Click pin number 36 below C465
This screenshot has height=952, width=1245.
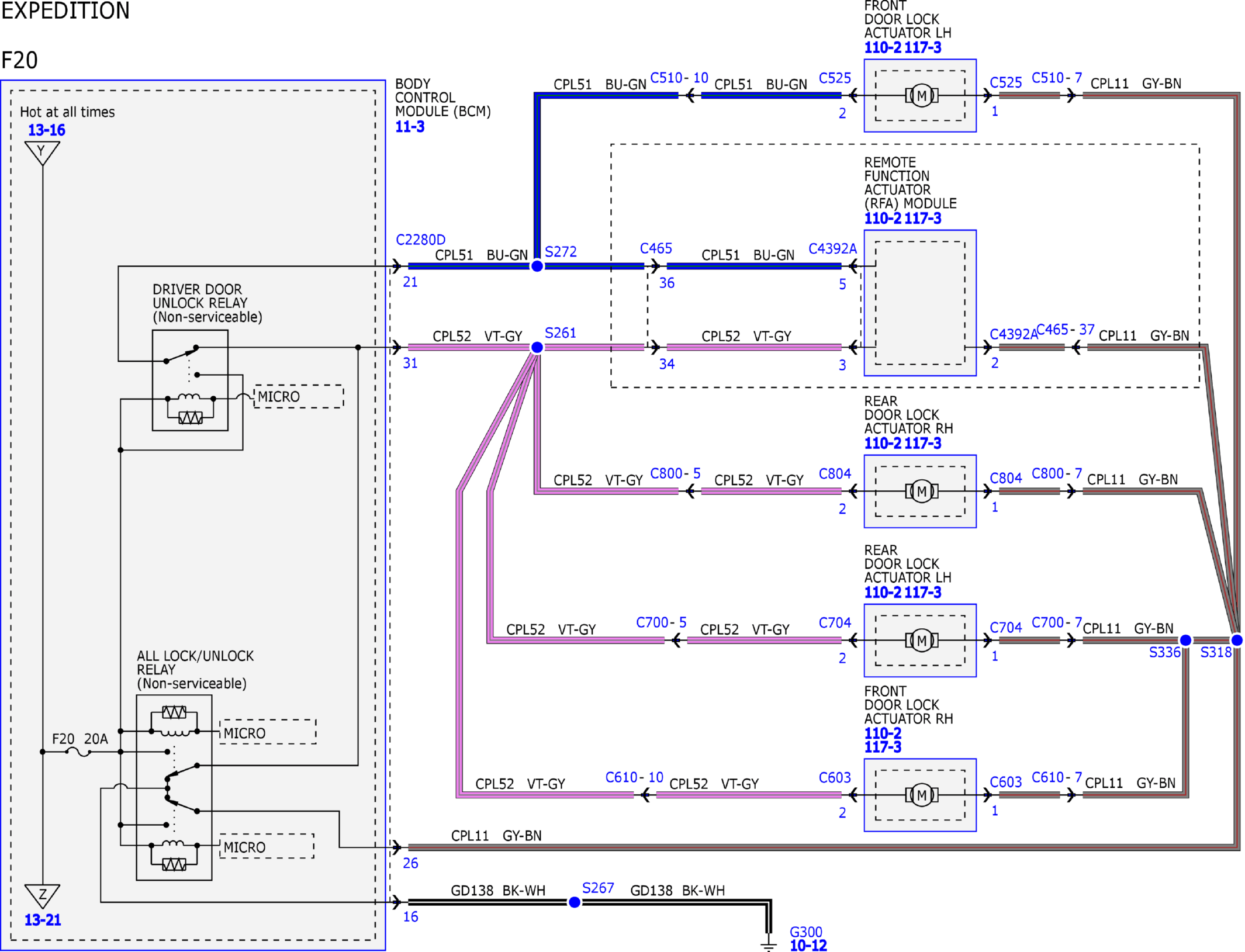667,283
